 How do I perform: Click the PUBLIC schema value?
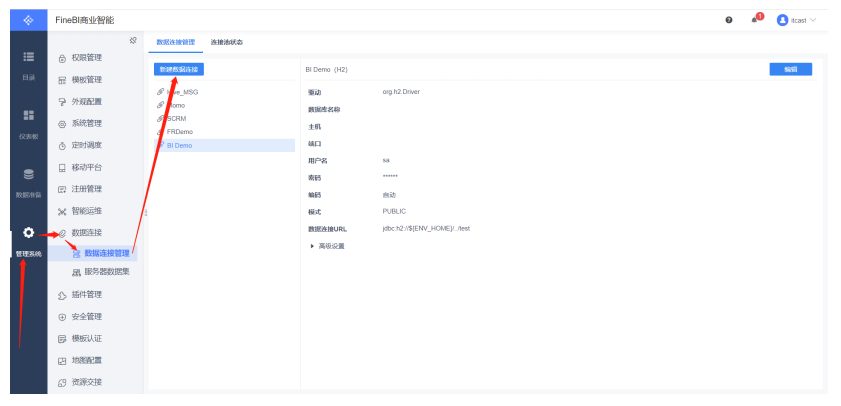(394, 211)
